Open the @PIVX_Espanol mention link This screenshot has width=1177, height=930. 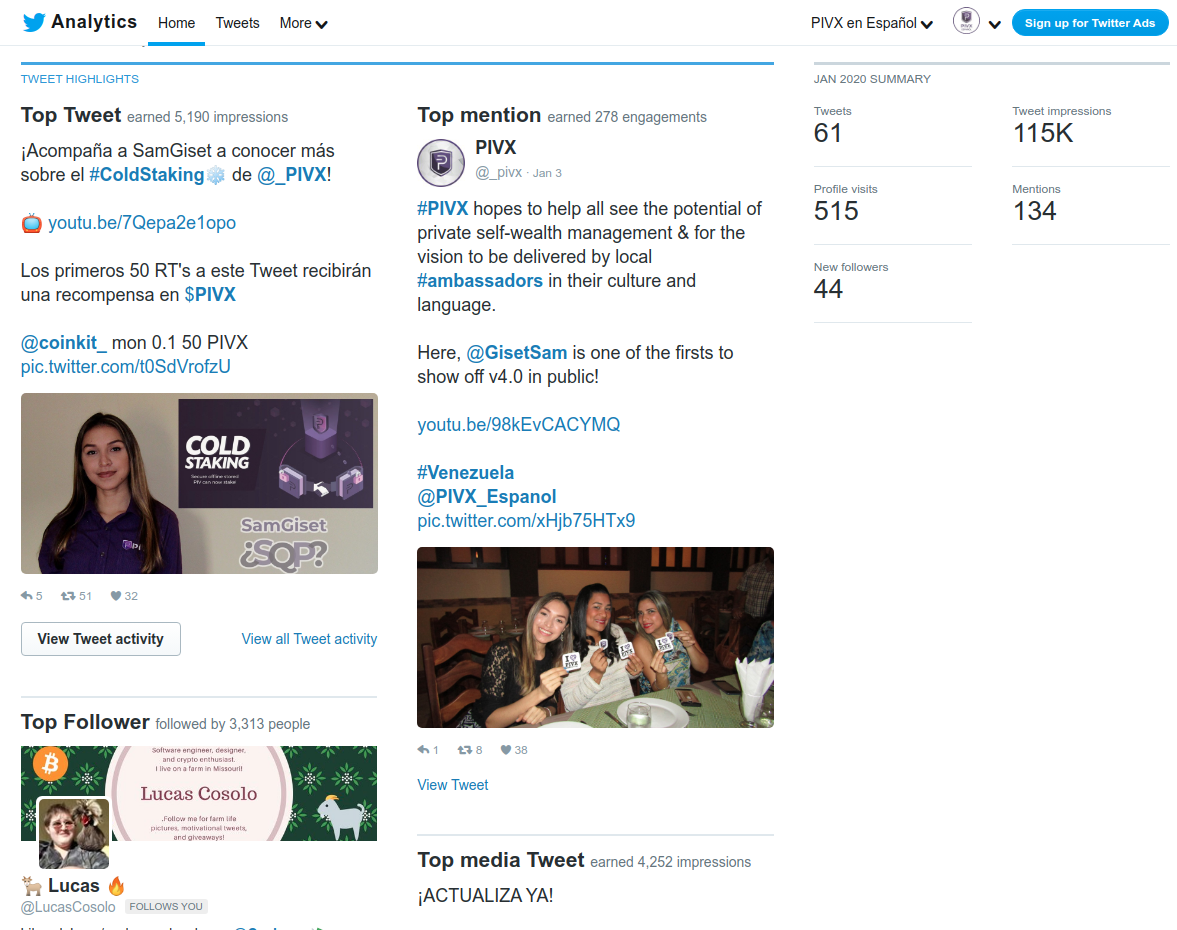[x=486, y=497]
